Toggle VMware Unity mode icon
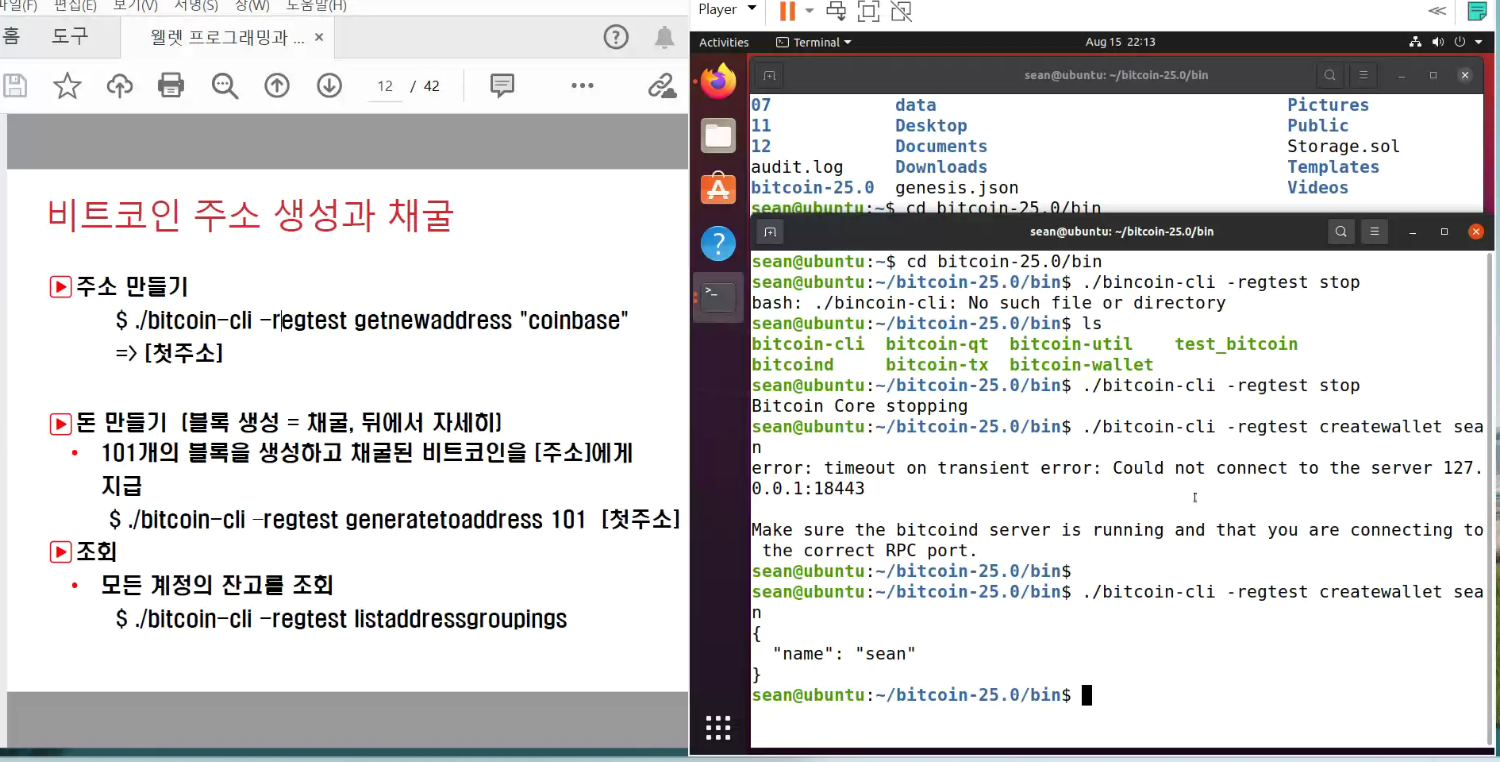The height and width of the screenshot is (762, 1500). pyautogui.click(x=901, y=11)
